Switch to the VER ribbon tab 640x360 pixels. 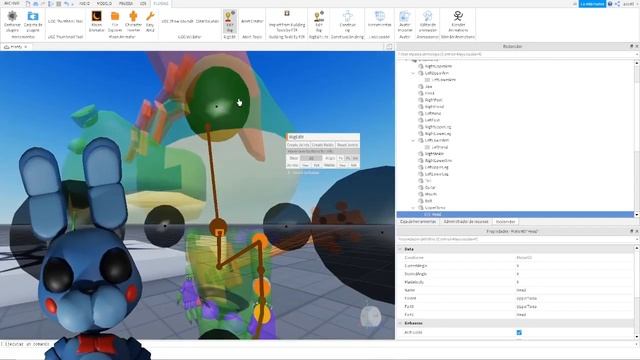[x=143, y=3]
